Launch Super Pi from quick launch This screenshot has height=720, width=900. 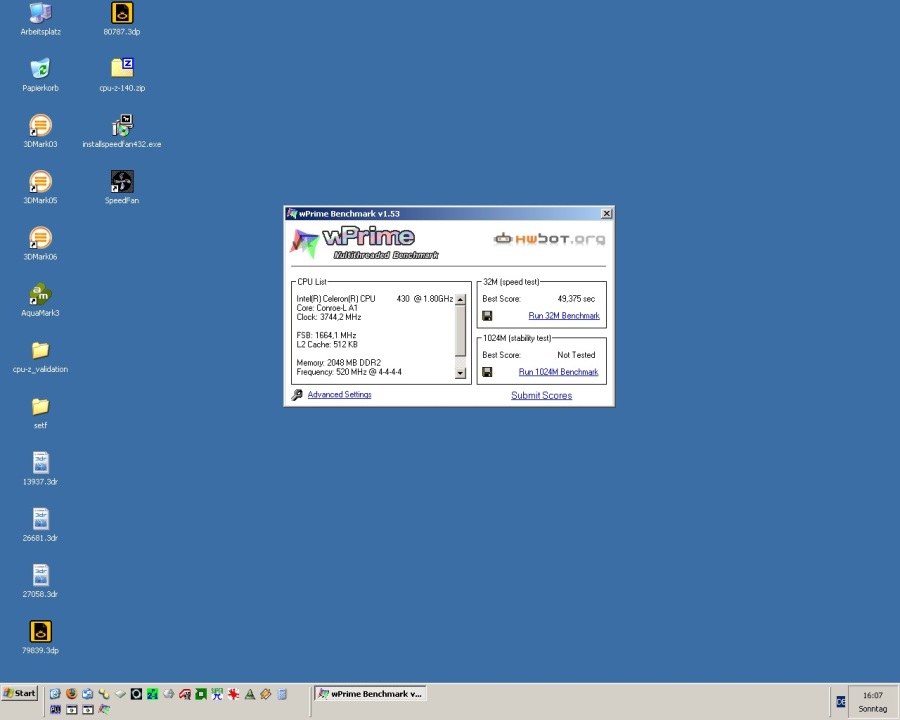217,694
